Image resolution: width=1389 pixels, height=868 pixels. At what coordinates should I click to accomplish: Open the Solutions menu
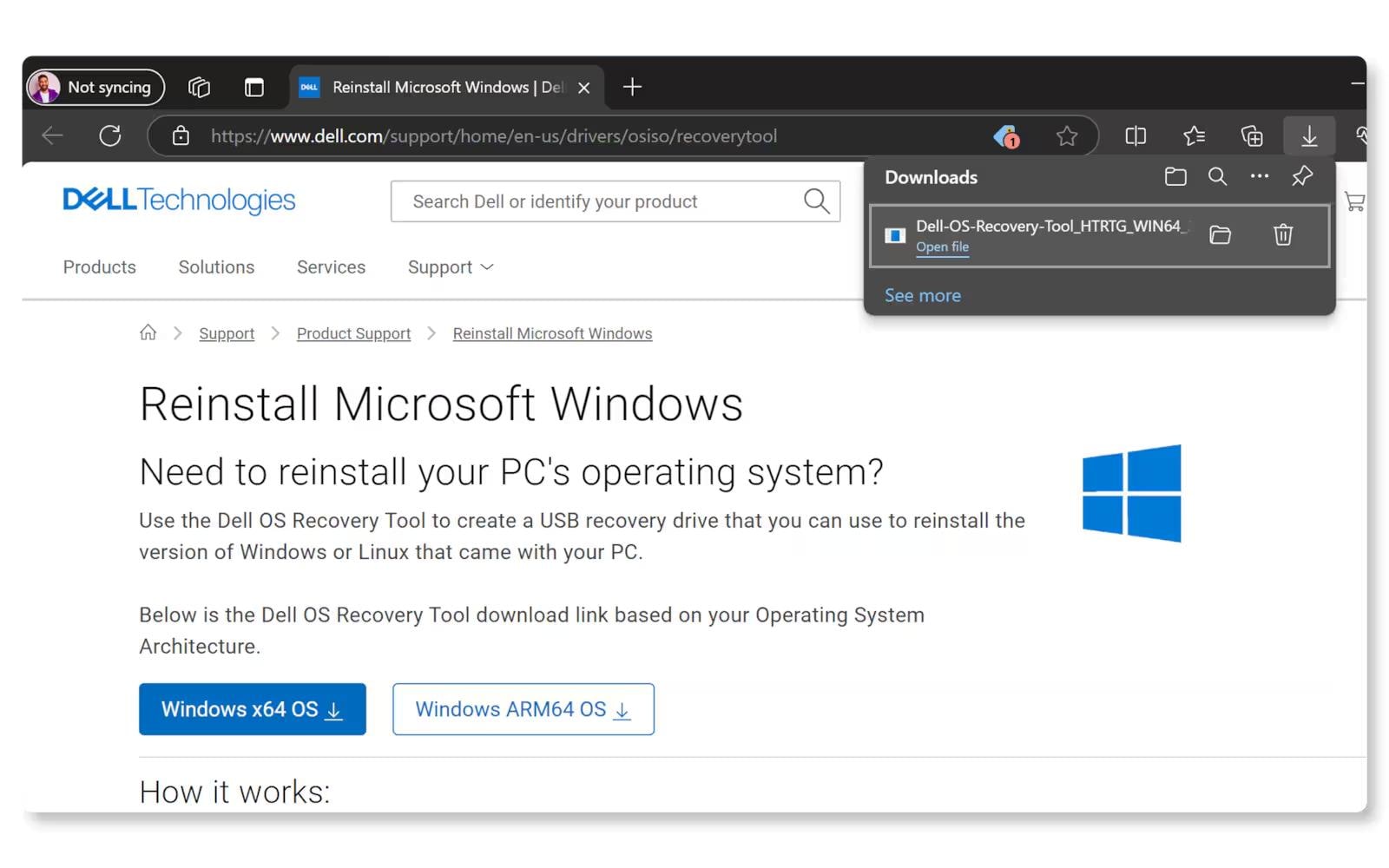tap(216, 267)
